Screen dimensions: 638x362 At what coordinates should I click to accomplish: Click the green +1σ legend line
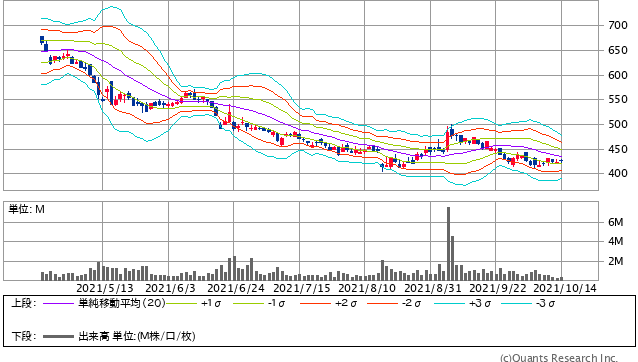point(181,303)
